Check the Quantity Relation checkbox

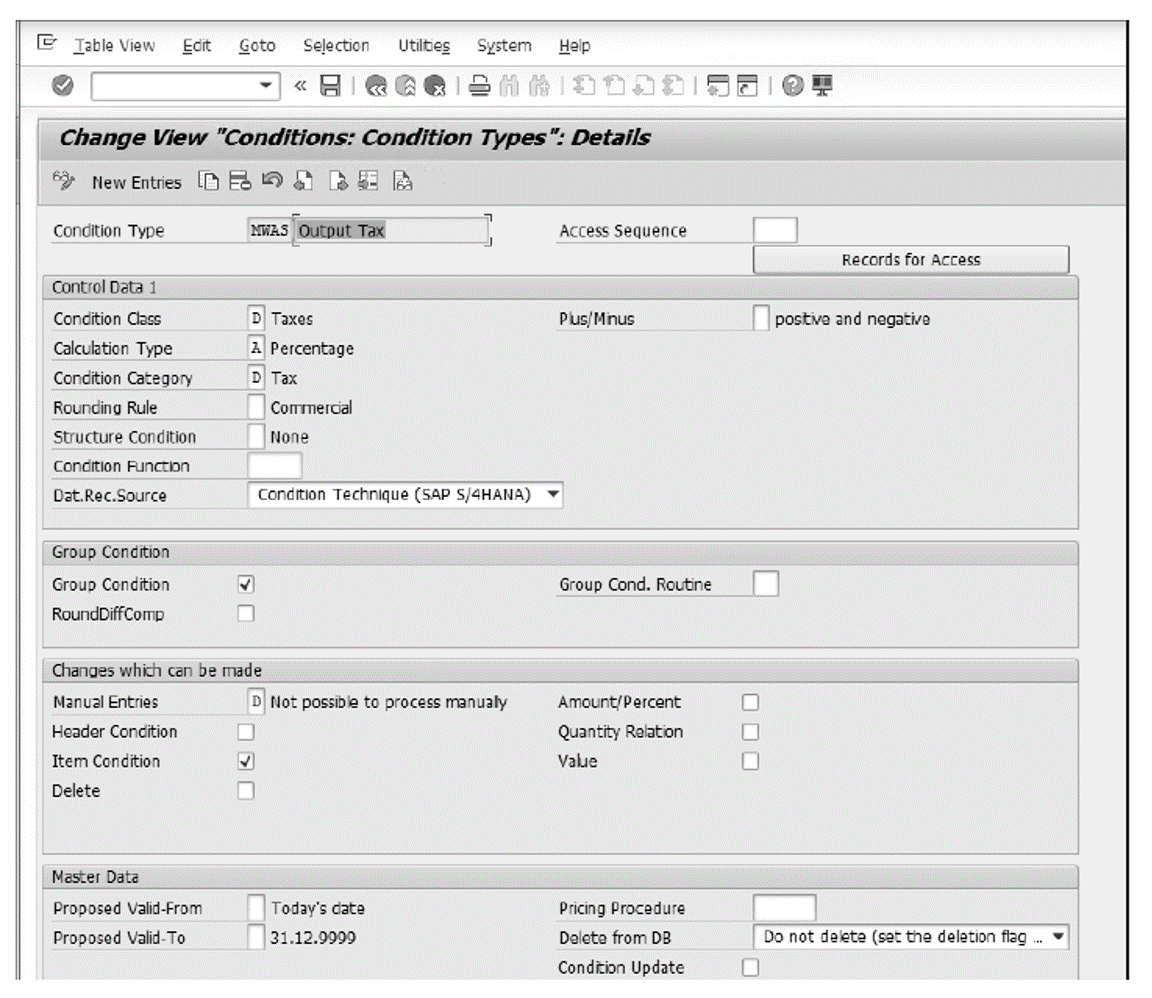[x=750, y=732]
